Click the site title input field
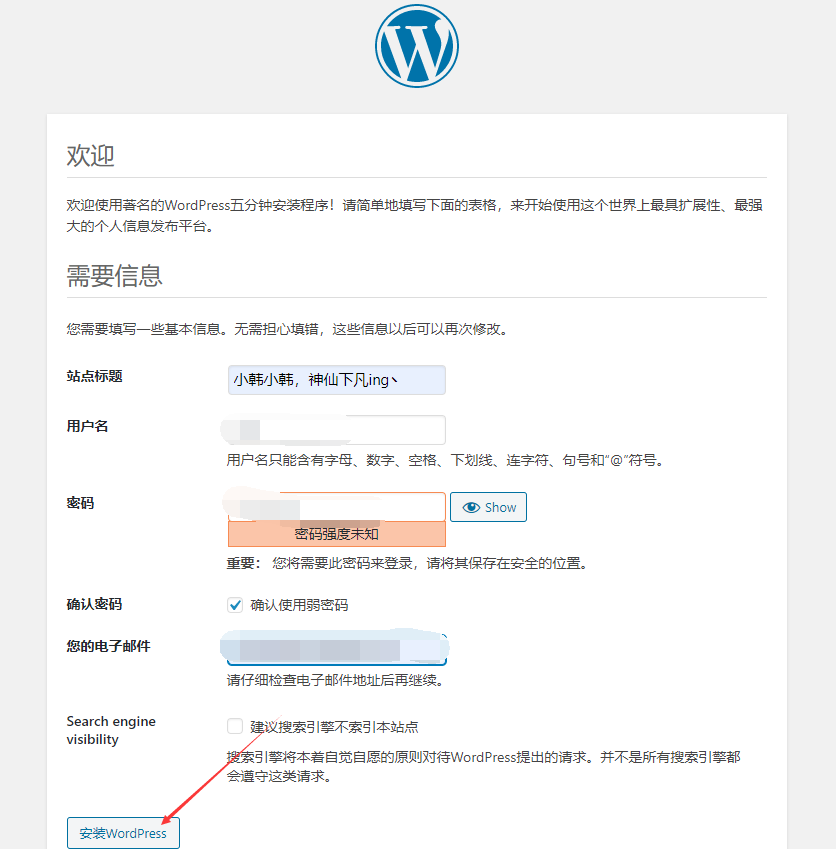The height and width of the screenshot is (849, 836). click(337, 380)
